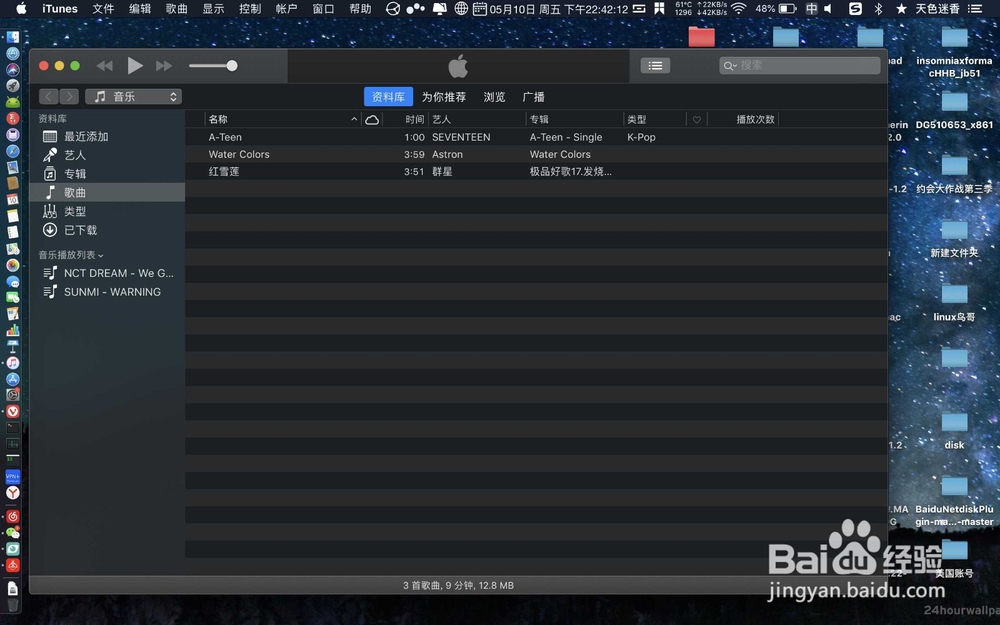Click the heart (loved) column header
The image size is (1000, 625).
697,119
